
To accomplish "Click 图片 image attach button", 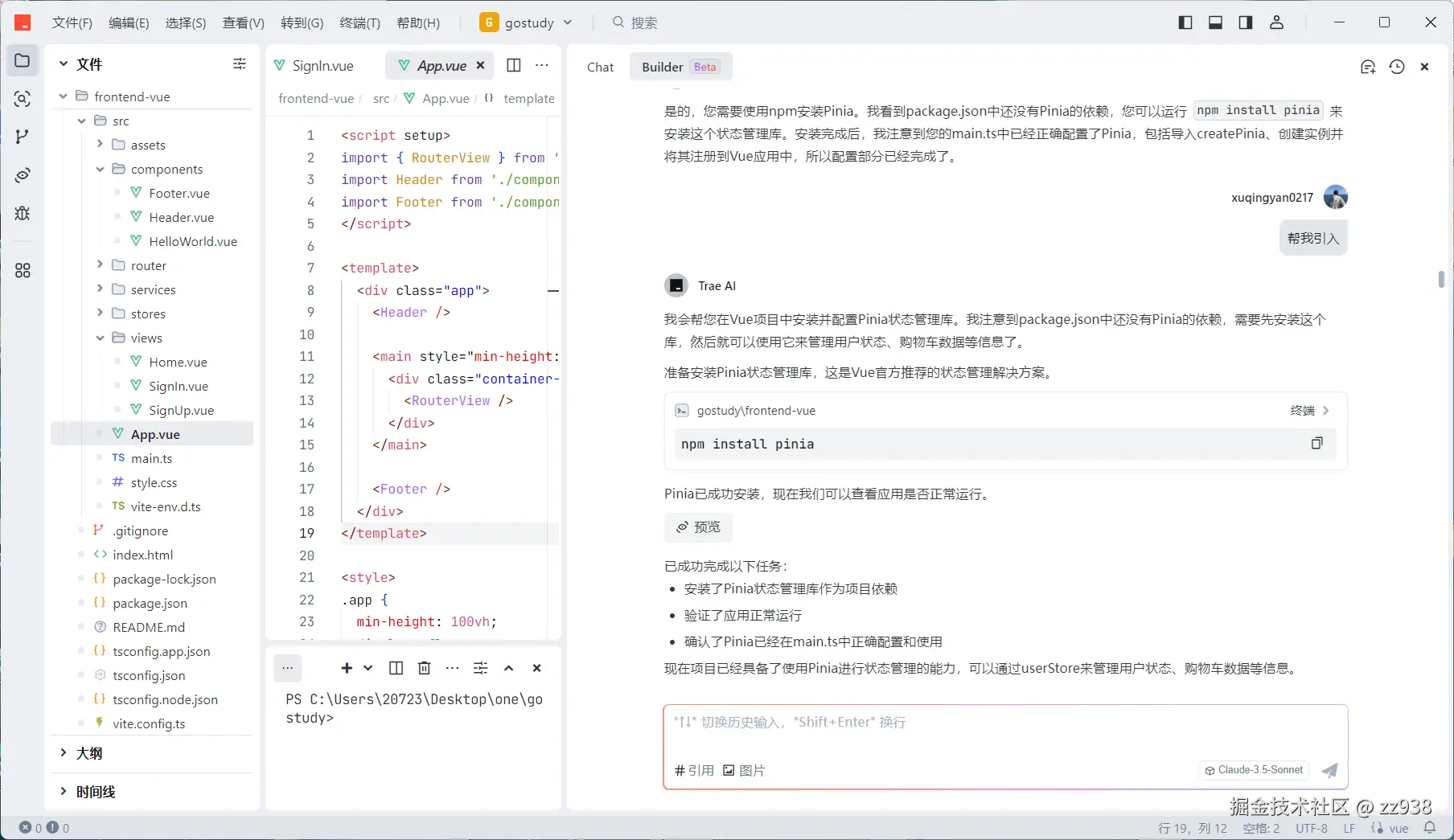I will click(x=744, y=770).
